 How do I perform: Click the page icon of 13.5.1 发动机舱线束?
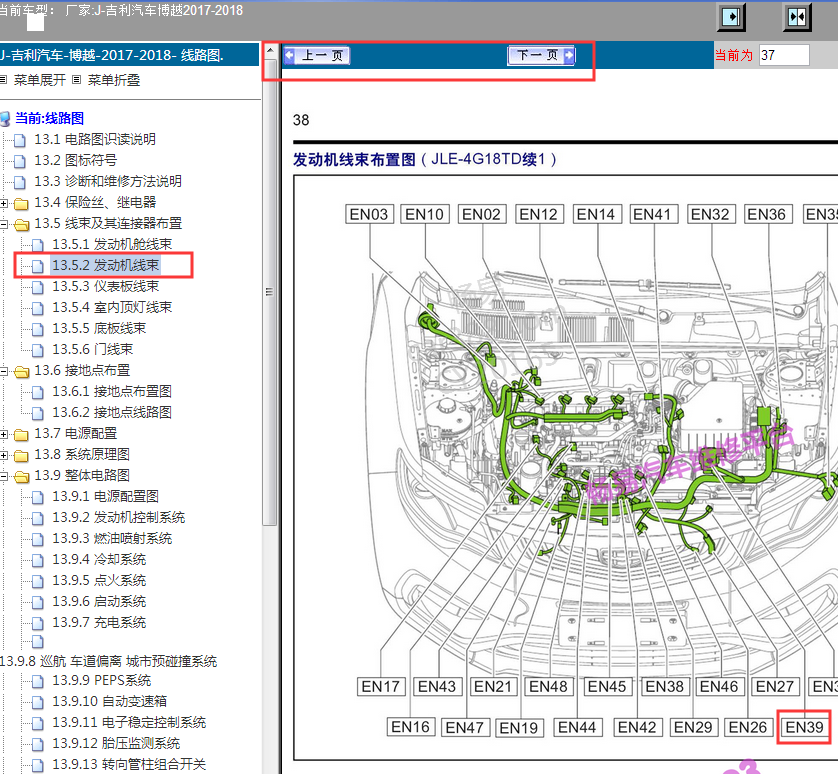click(38, 245)
